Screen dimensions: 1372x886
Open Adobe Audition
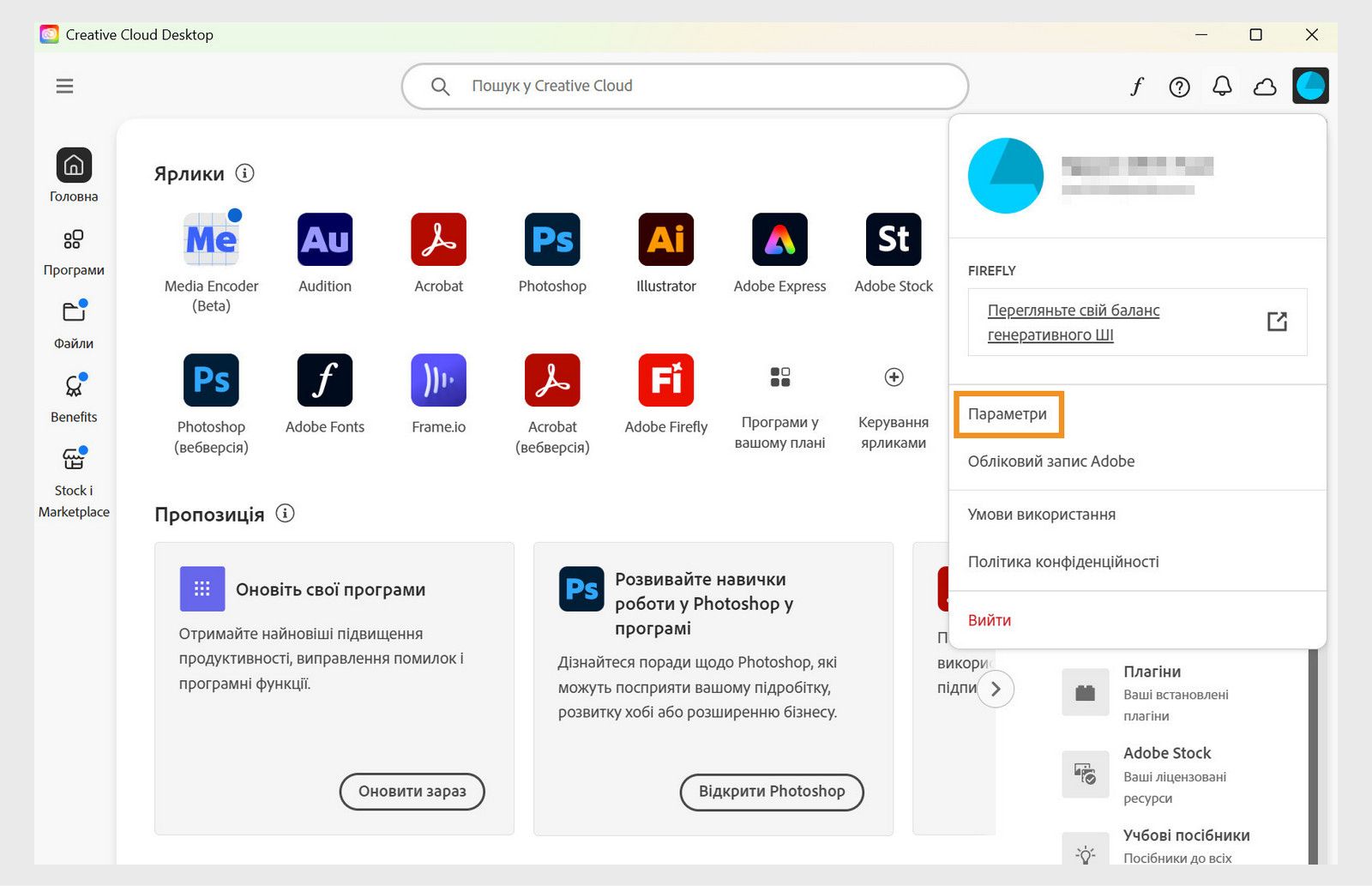tap(324, 241)
